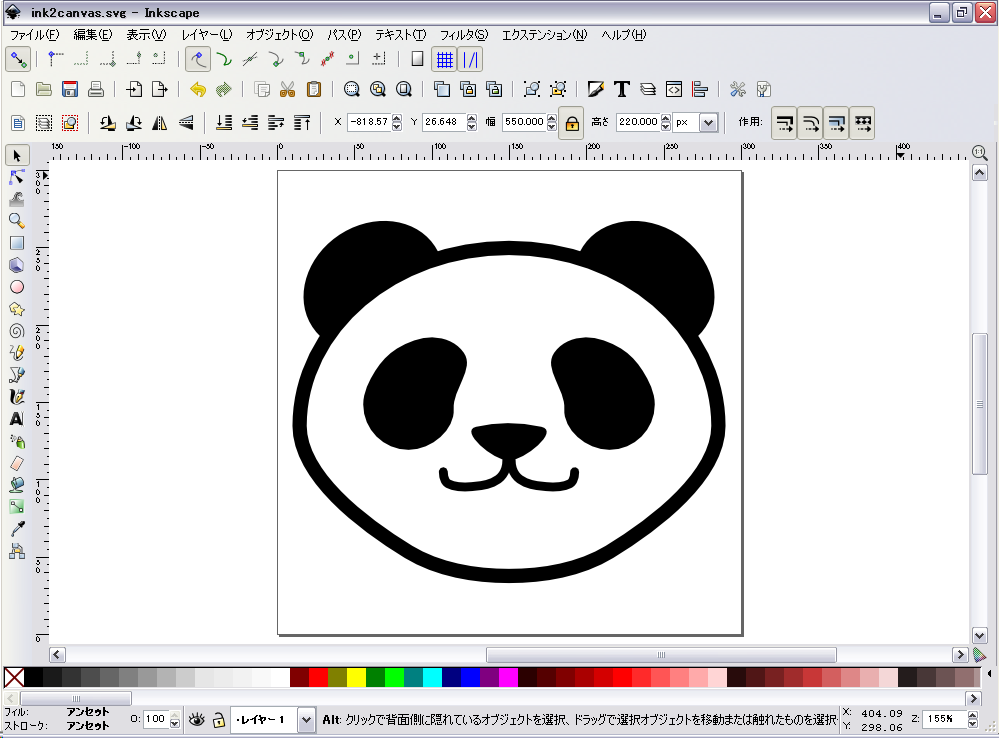Screen dimensions: 999x738
Task: Click the Undo arrow icon
Action: pos(198,89)
